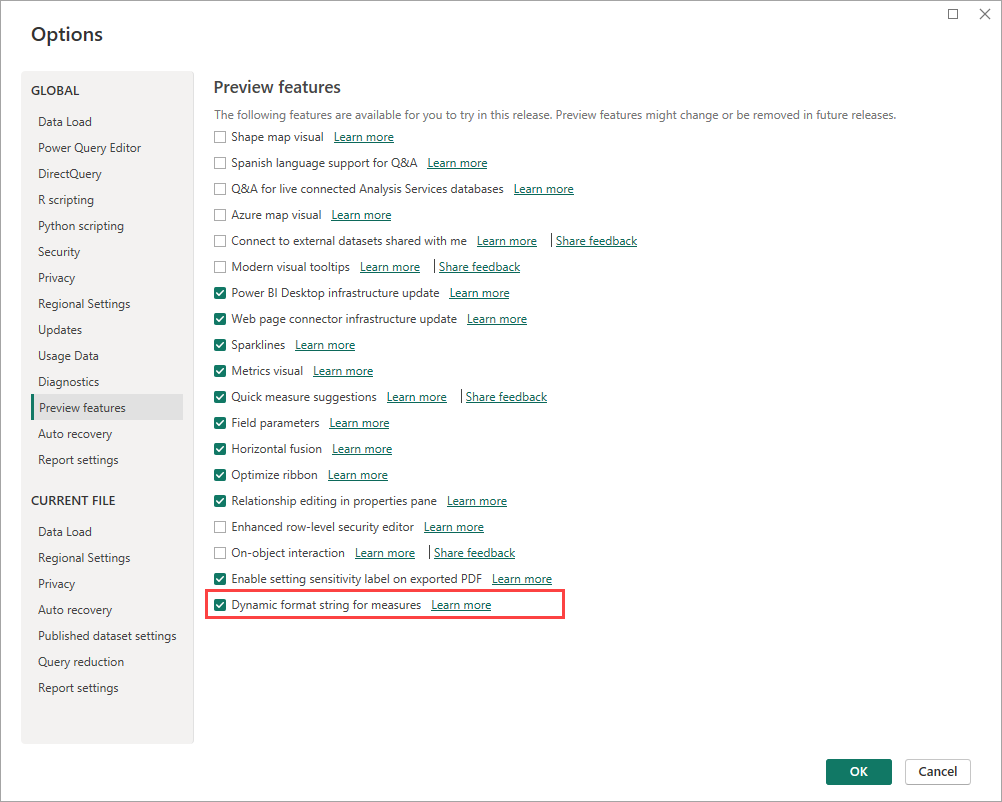Open Learn more for Optimize ribbon
The height and width of the screenshot is (802, 1002).
(358, 475)
